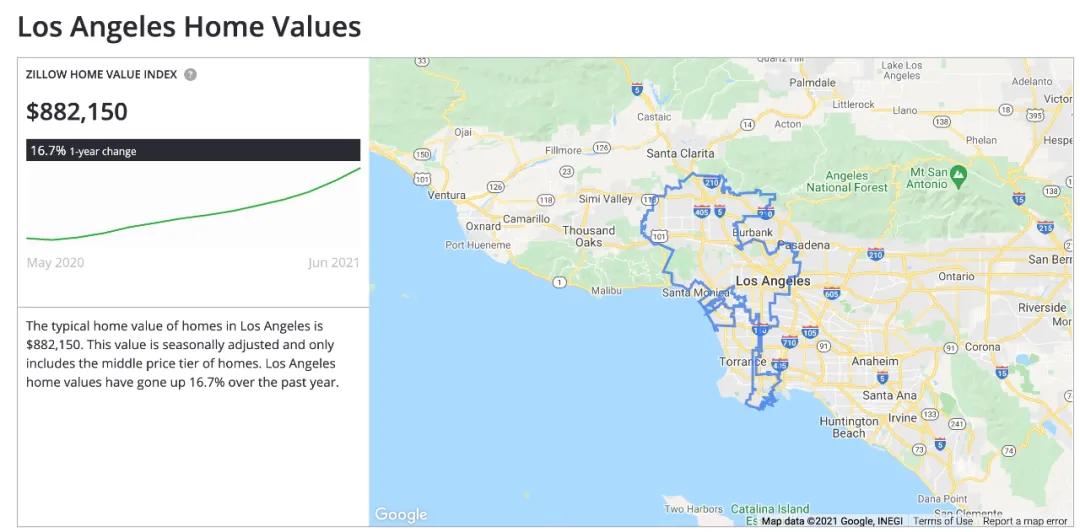Viewport: 1080px width, 532px height.
Task: Click the Angeles National Forest label
Action: coord(847,181)
